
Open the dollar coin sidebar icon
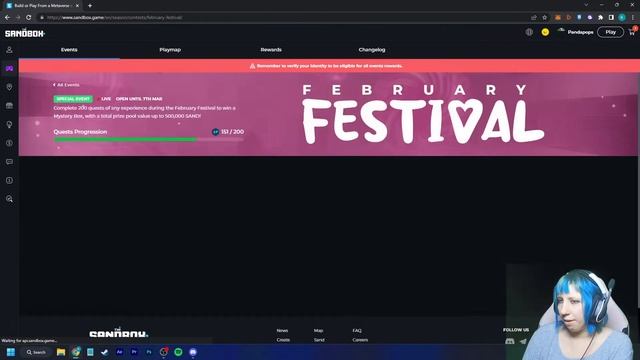(9, 143)
